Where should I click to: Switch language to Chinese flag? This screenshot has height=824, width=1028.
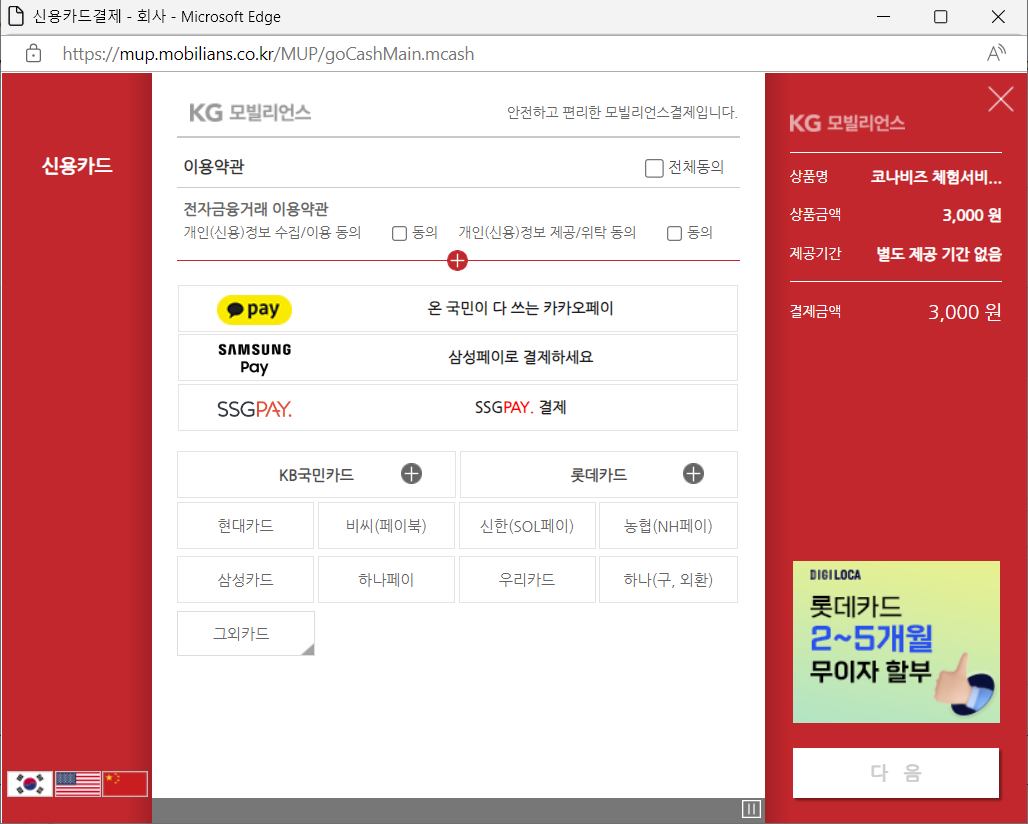pos(125,783)
